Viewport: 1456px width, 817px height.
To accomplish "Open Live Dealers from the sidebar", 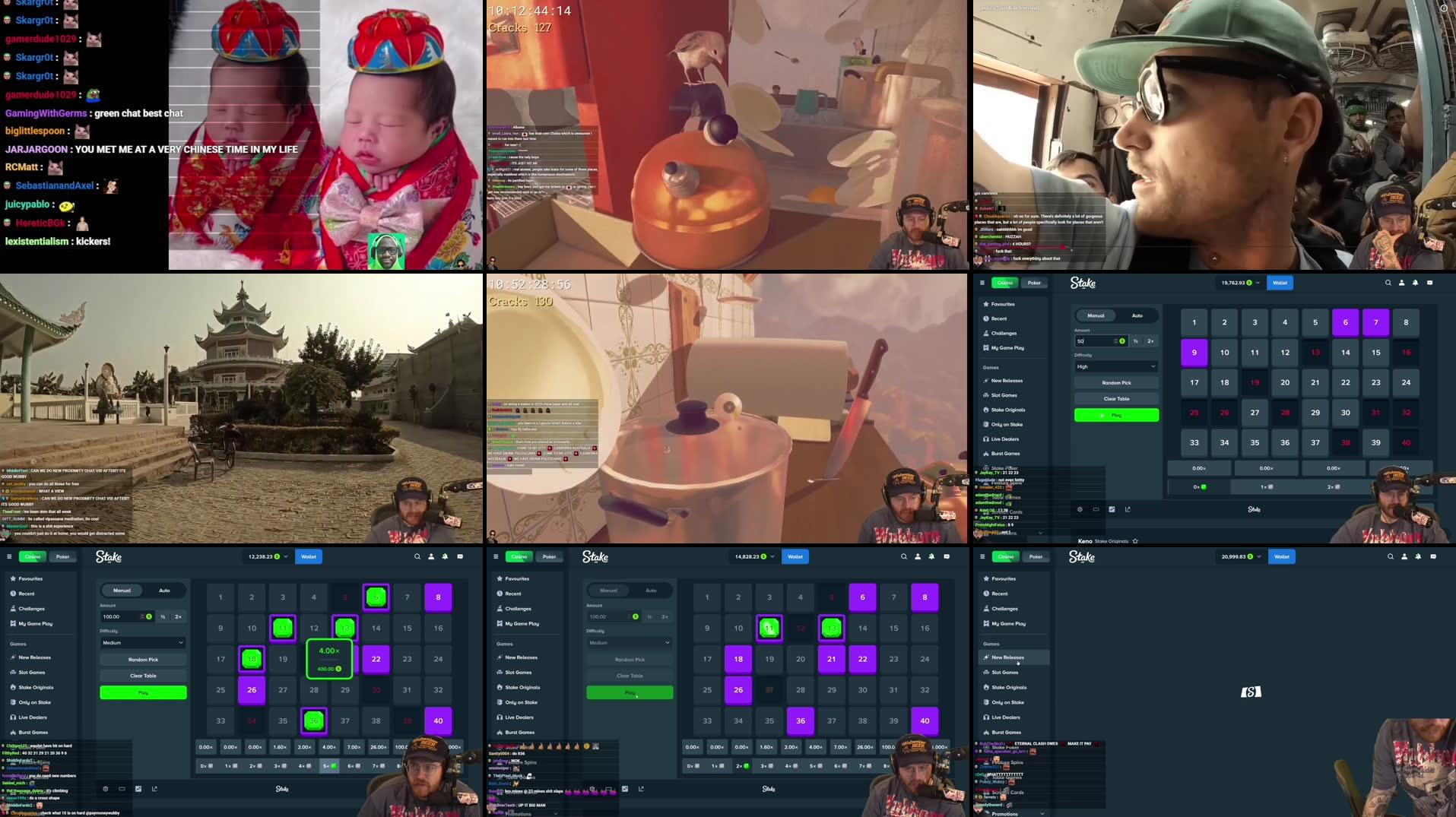I will [1002, 439].
